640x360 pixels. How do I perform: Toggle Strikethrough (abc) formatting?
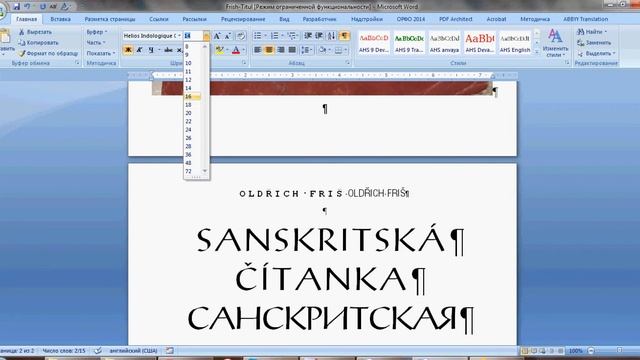pos(168,50)
